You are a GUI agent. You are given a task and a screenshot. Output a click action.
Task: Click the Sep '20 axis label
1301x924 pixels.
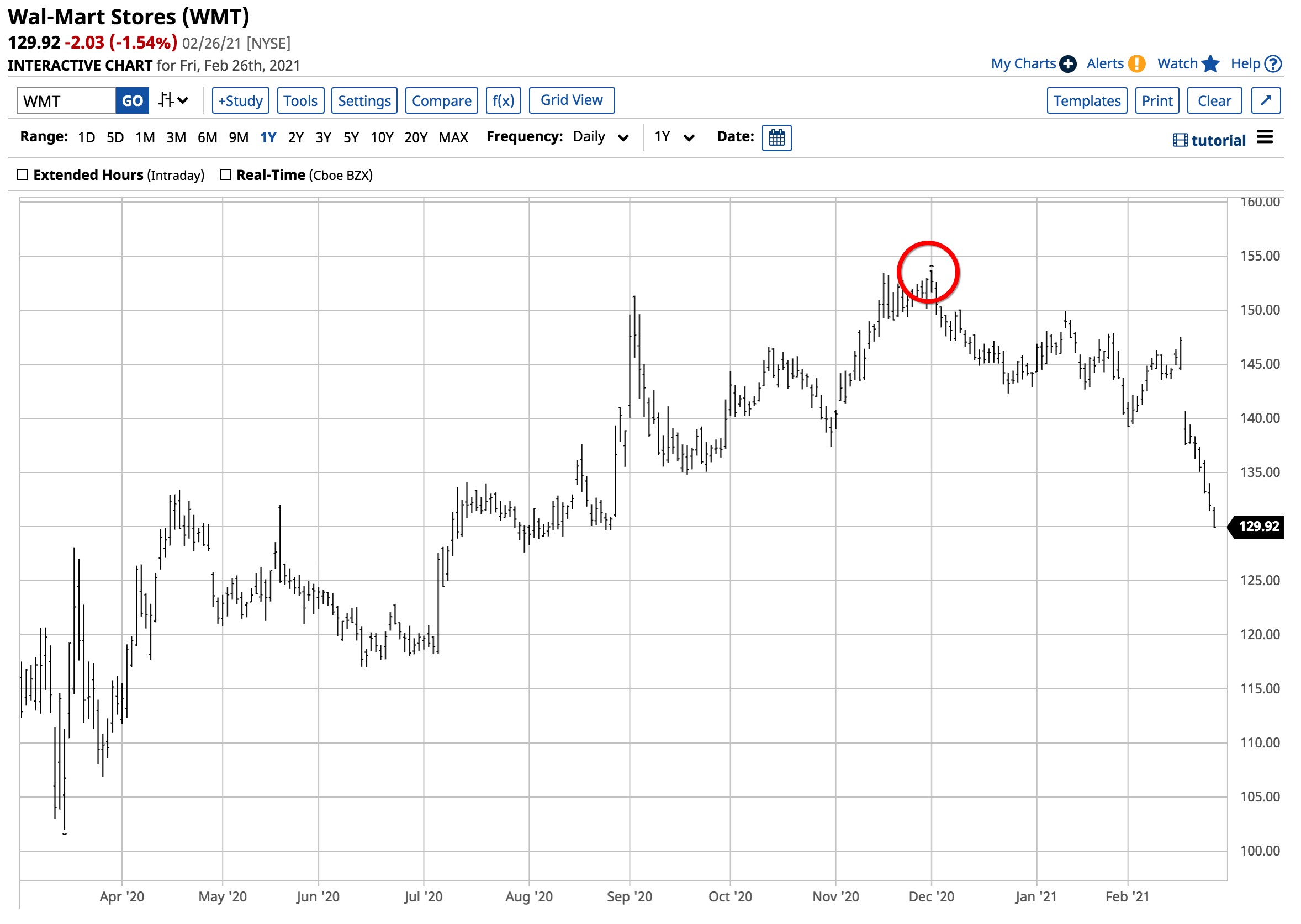click(629, 897)
